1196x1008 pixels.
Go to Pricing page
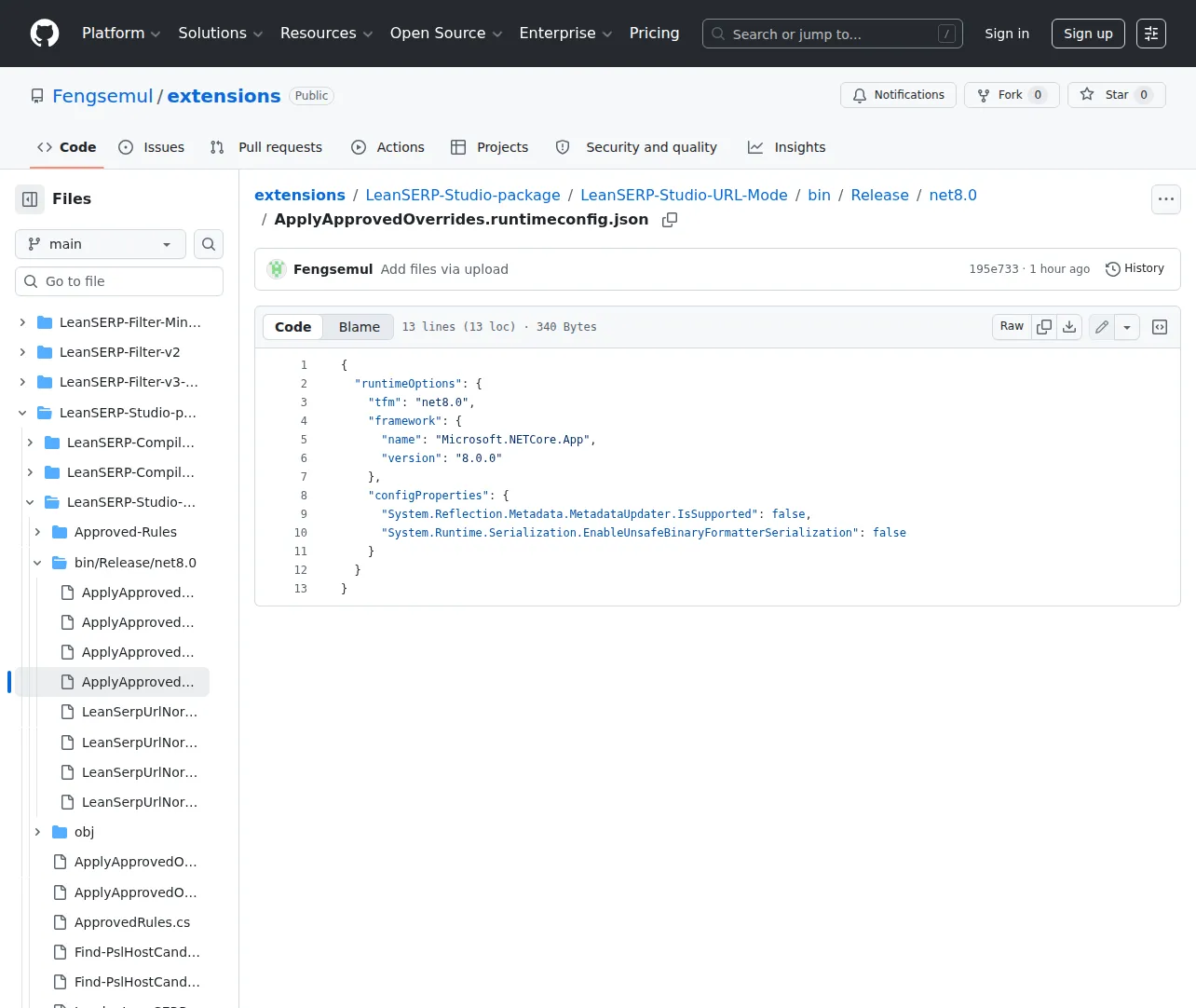[x=654, y=34]
